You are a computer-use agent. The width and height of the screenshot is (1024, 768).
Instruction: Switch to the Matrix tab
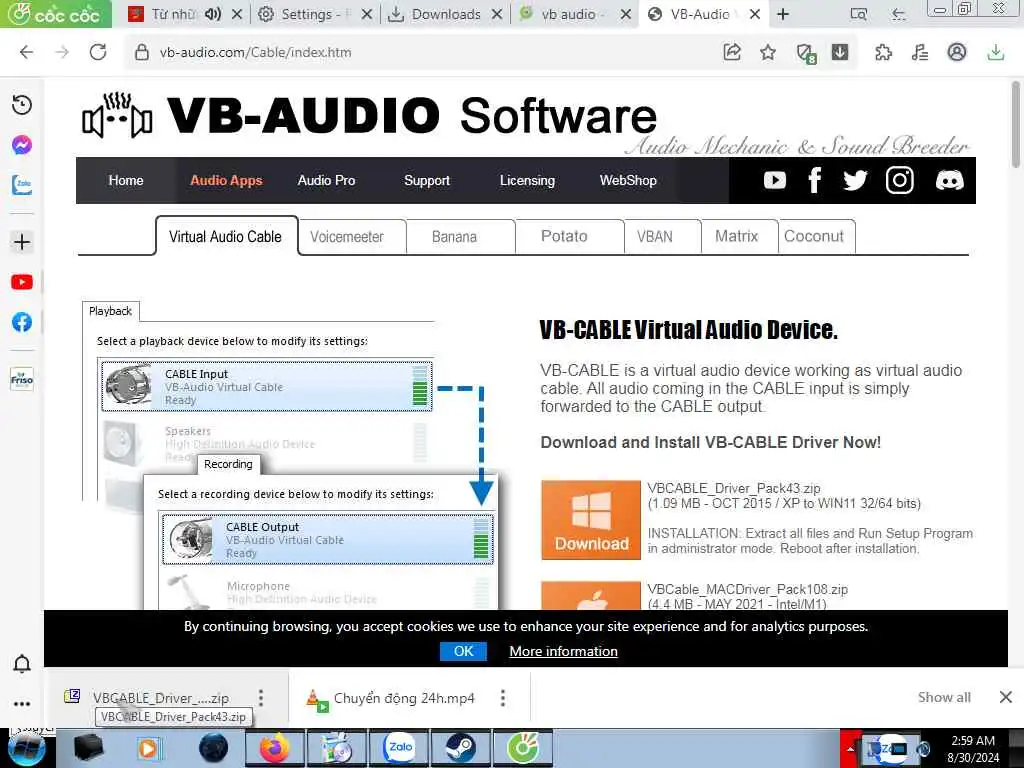coord(737,236)
